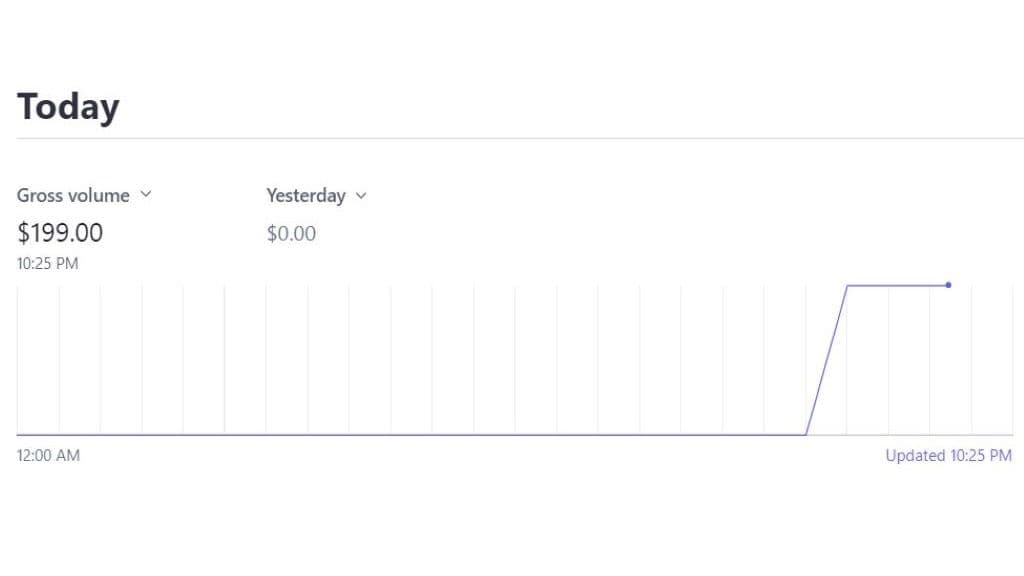Click the rising slope of the chart line
Screen dimensions: 1024x576
[x=827, y=360]
